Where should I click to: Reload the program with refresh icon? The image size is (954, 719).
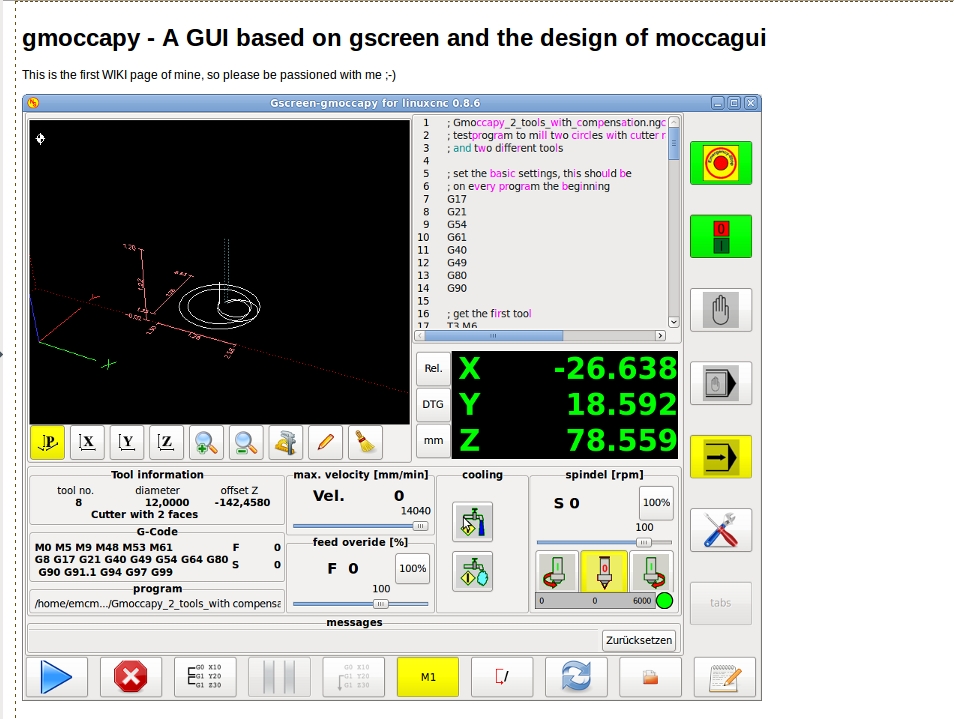pyautogui.click(x=576, y=677)
